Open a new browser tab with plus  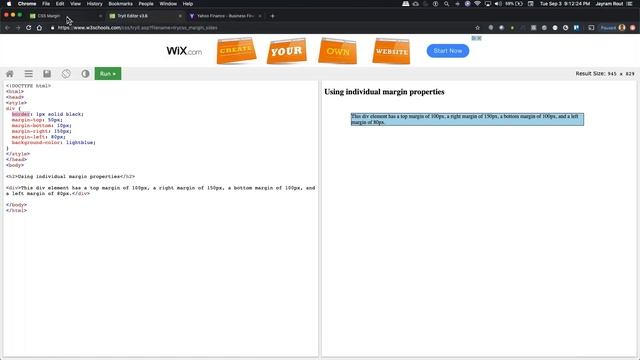coord(272,16)
